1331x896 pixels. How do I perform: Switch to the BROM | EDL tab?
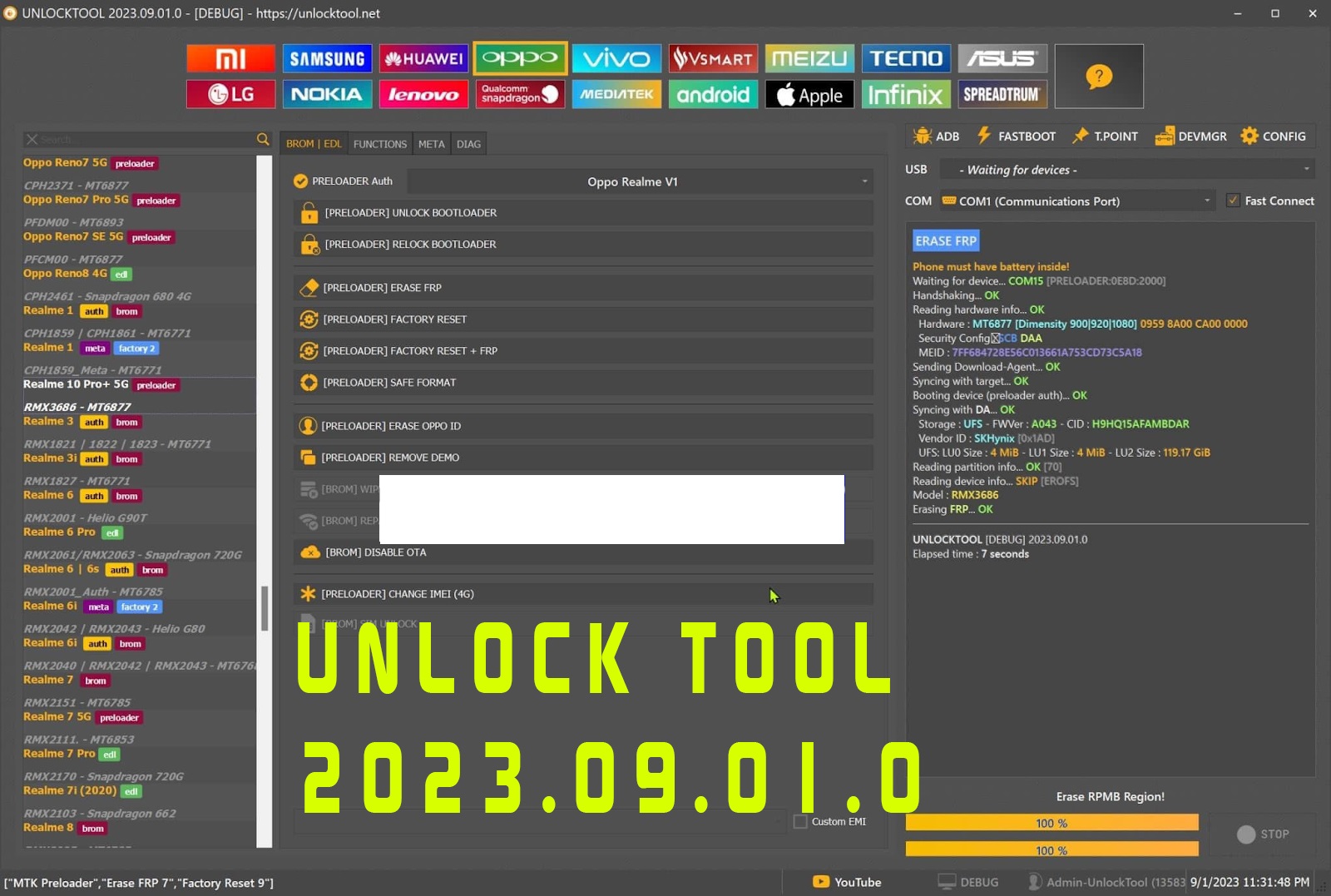(314, 144)
